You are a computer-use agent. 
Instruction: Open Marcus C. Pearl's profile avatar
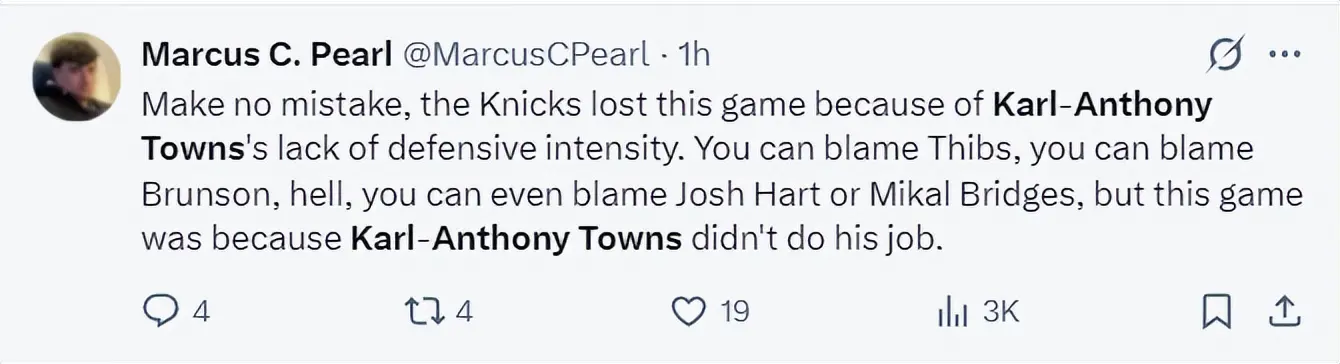coord(77,76)
